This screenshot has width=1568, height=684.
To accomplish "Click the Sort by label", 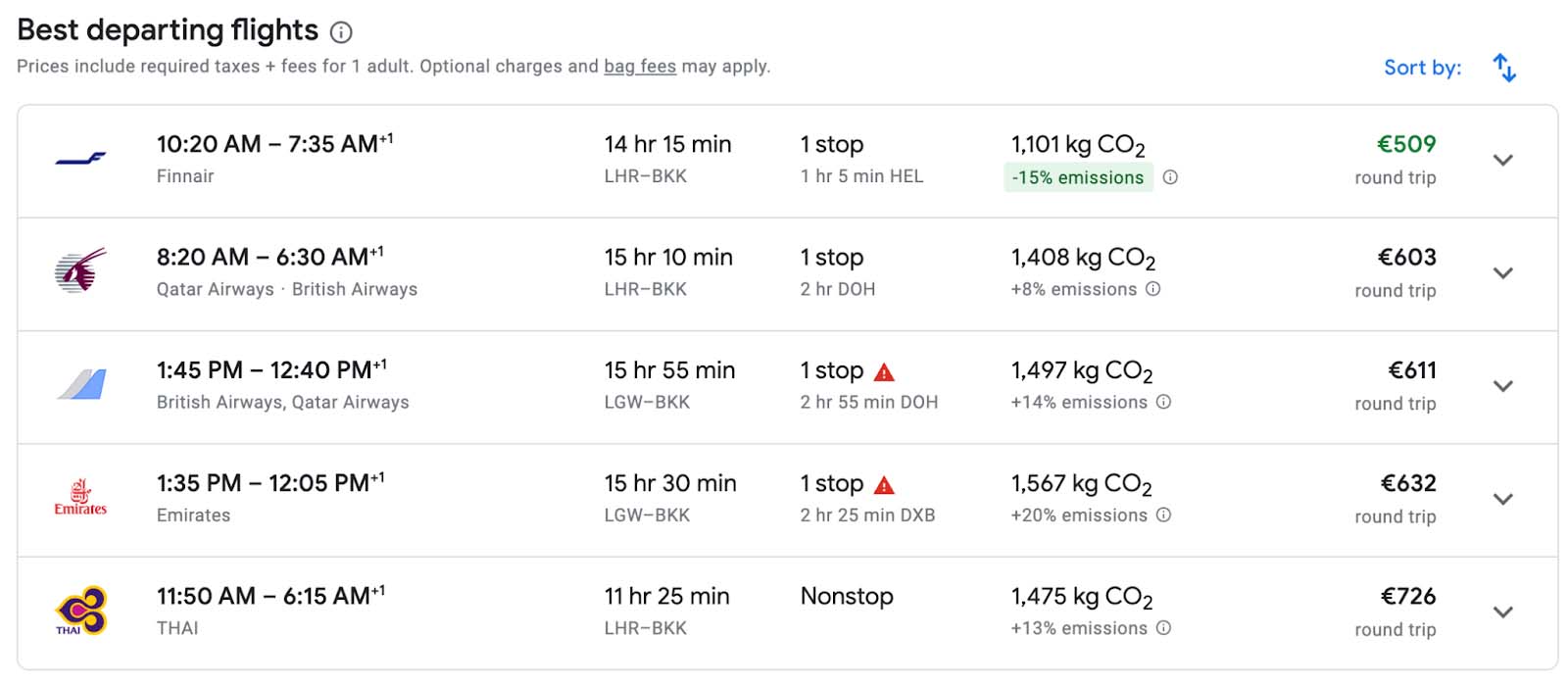I will click(1421, 68).
